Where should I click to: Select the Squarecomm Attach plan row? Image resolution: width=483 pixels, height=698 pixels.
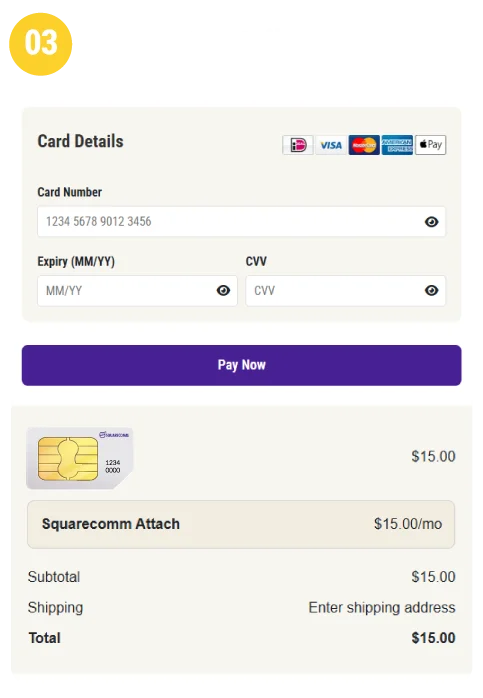click(241, 524)
